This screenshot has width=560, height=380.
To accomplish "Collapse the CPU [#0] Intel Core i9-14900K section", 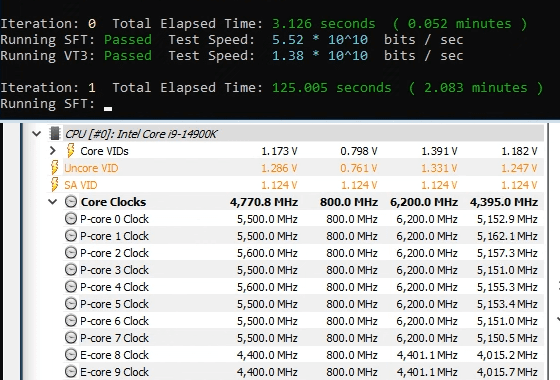I will (36, 134).
